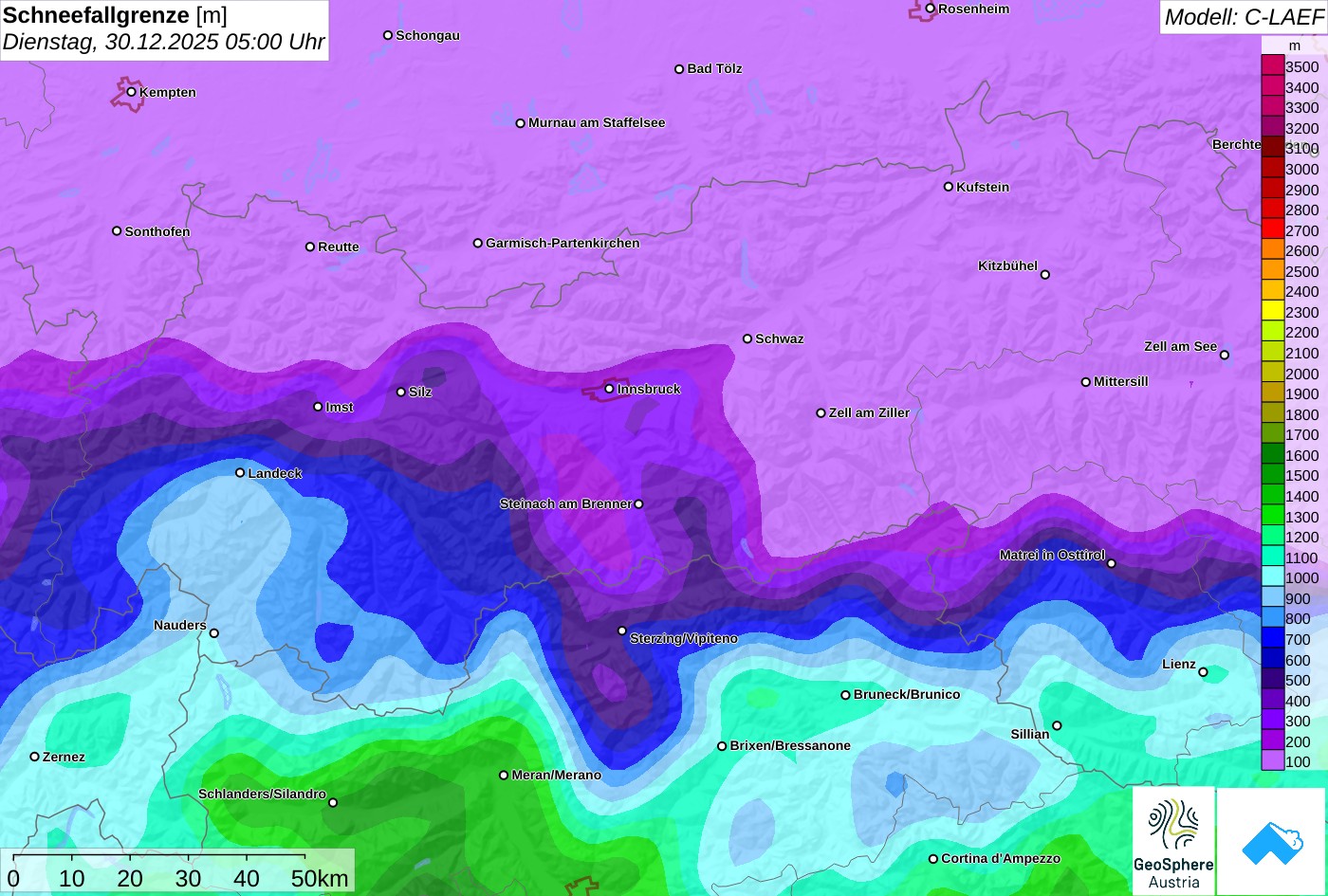Click the Silz location dot
Image resolution: width=1328 pixels, height=896 pixels.
pos(401,392)
